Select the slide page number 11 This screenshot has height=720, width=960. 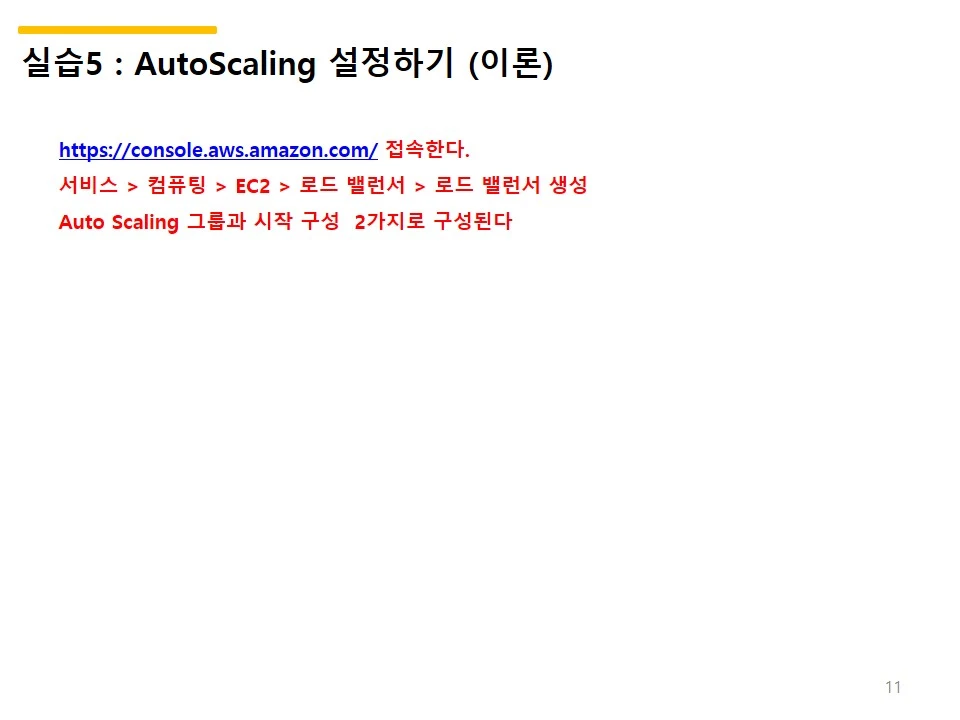pyautogui.click(x=893, y=687)
